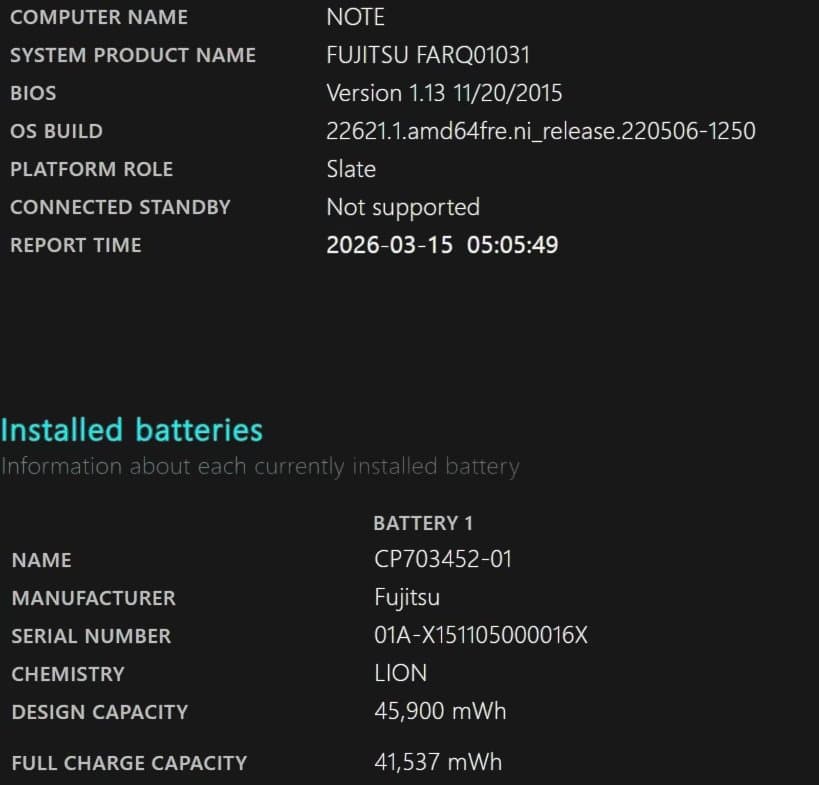819x785 pixels.
Task: Click the 45,900 mWh design capacity value
Action: click(440, 711)
